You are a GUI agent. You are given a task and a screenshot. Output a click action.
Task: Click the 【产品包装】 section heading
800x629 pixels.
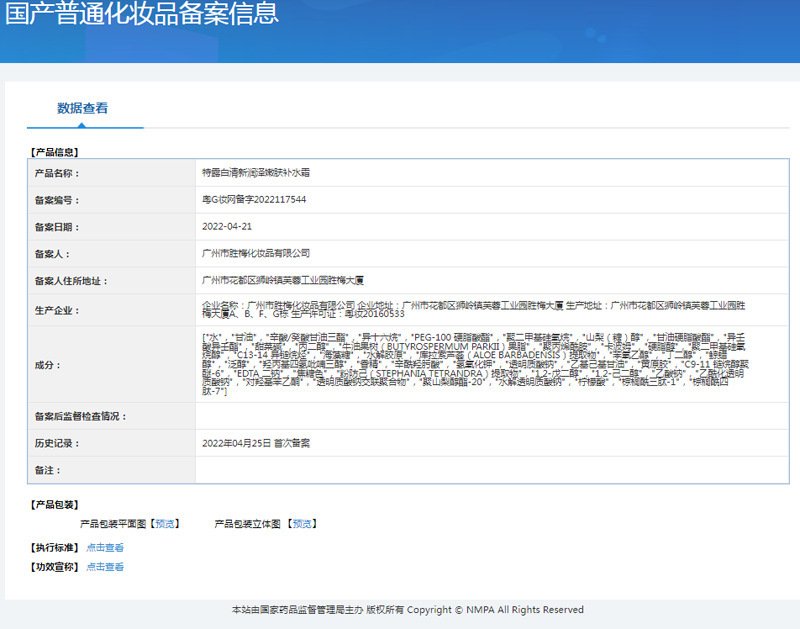[56, 505]
